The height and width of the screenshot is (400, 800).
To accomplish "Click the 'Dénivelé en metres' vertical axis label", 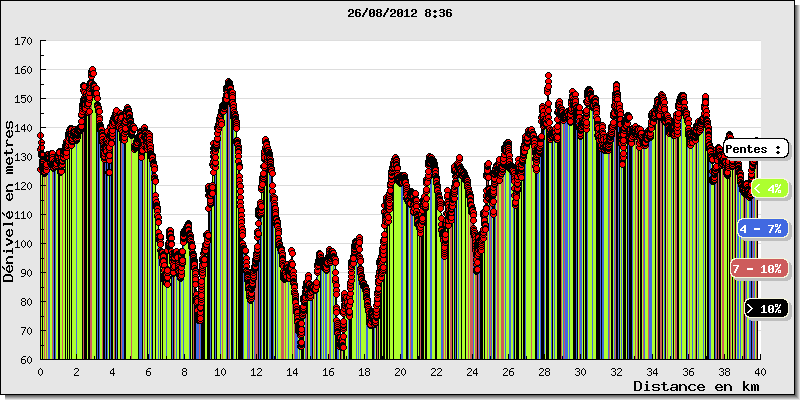I will click(x=10, y=200).
